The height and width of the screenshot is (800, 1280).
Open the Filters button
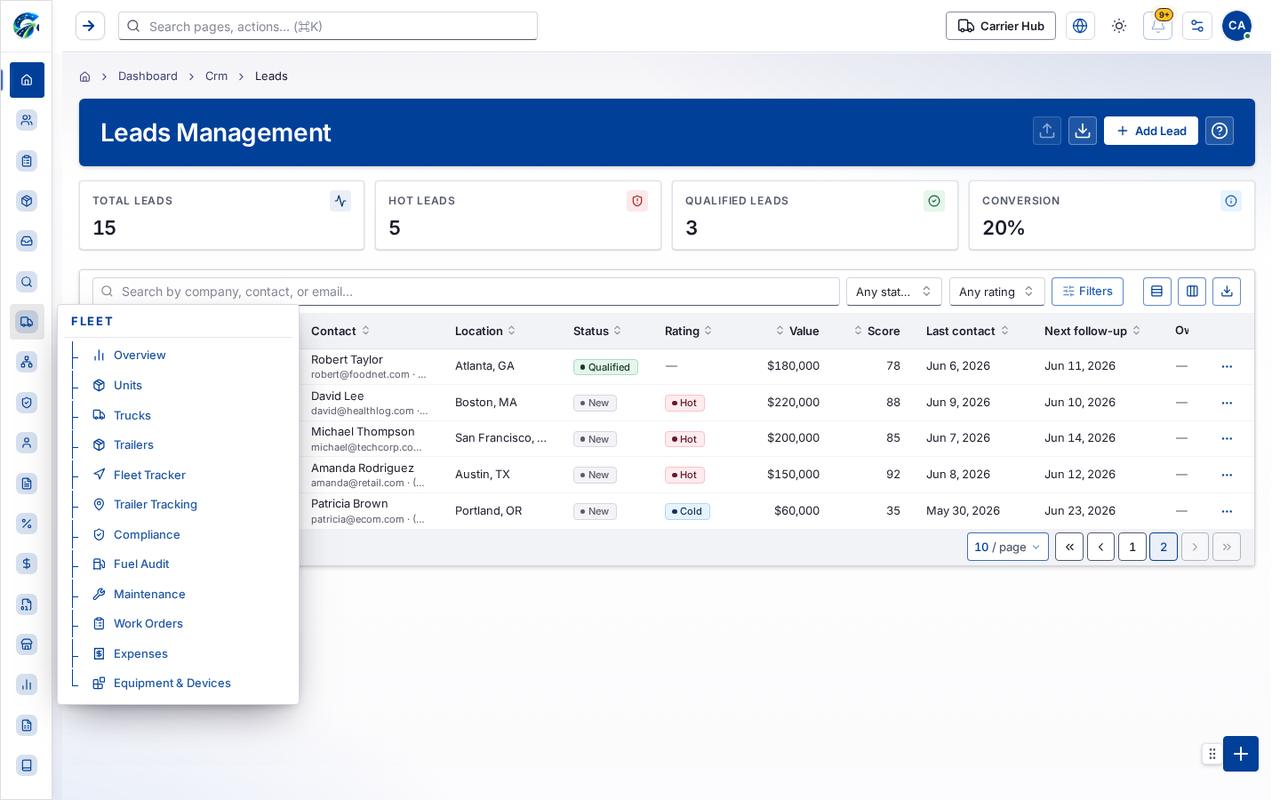(1087, 291)
